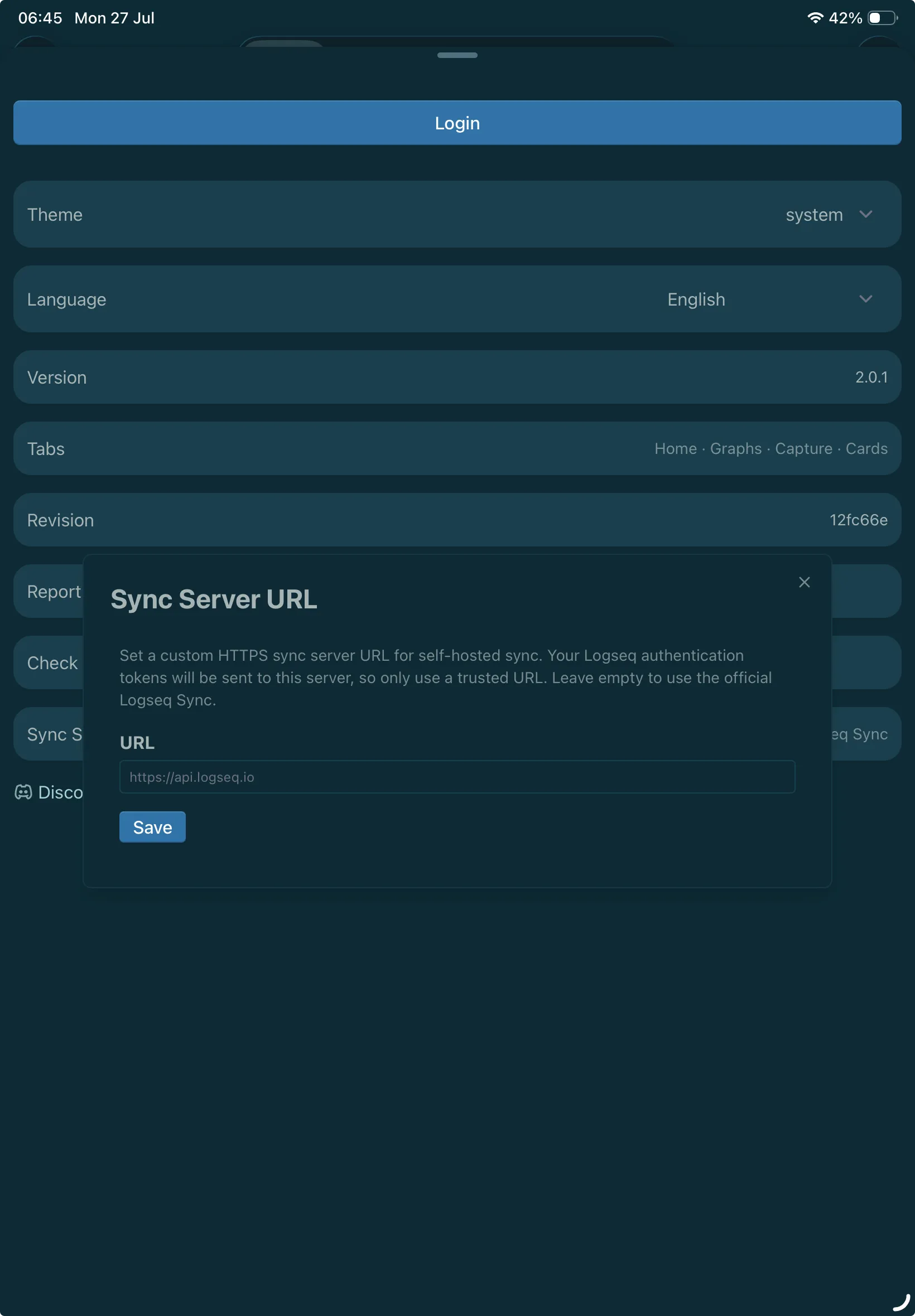Viewport: 915px width, 1316px height.
Task: Click the Wi-Fi status icon
Action: 815,18
